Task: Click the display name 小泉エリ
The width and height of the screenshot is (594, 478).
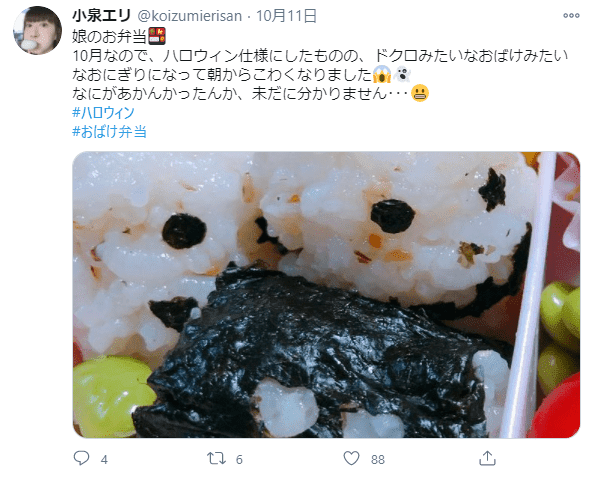Action: (102, 16)
